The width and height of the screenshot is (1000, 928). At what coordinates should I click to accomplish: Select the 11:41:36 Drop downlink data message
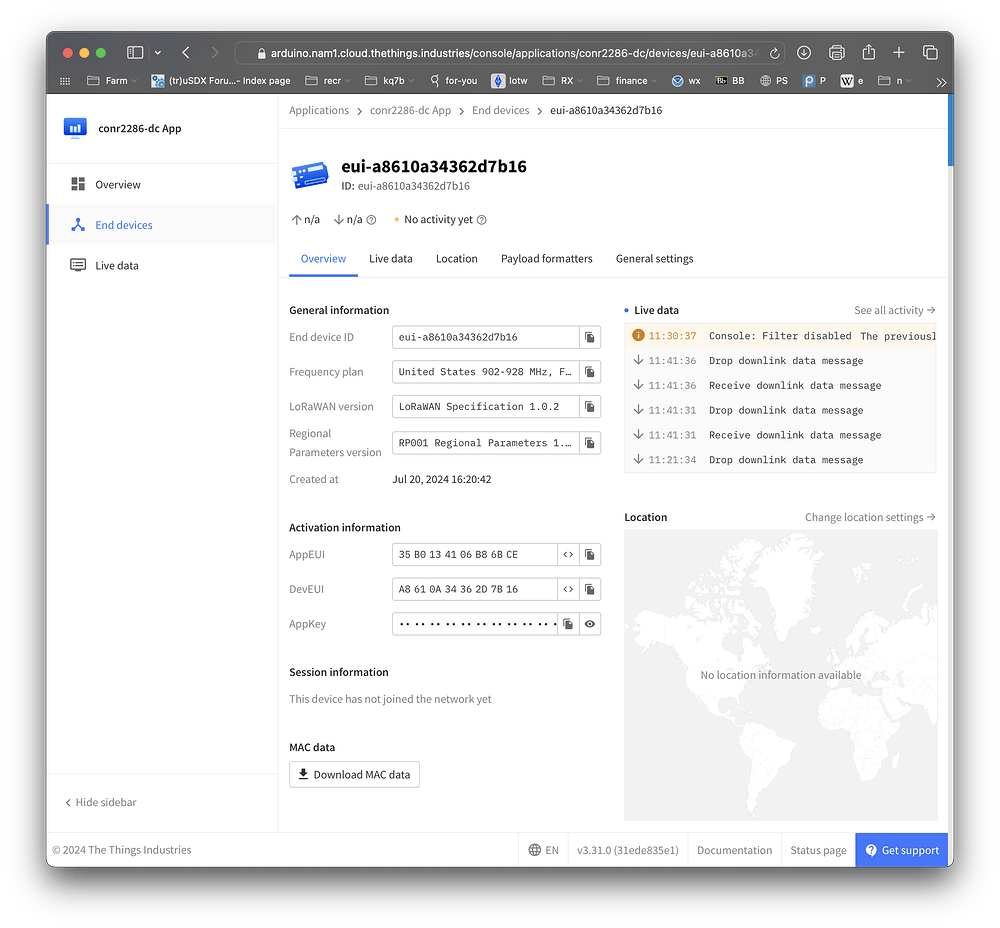pyautogui.click(x=780, y=361)
